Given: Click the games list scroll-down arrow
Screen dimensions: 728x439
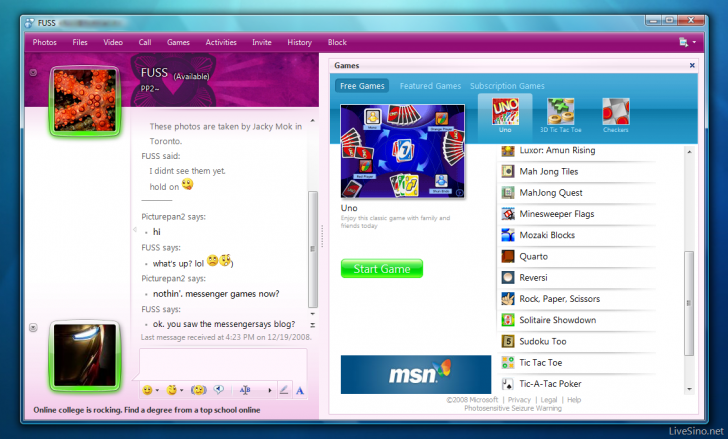Looking at the screenshot, I should click(x=689, y=389).
